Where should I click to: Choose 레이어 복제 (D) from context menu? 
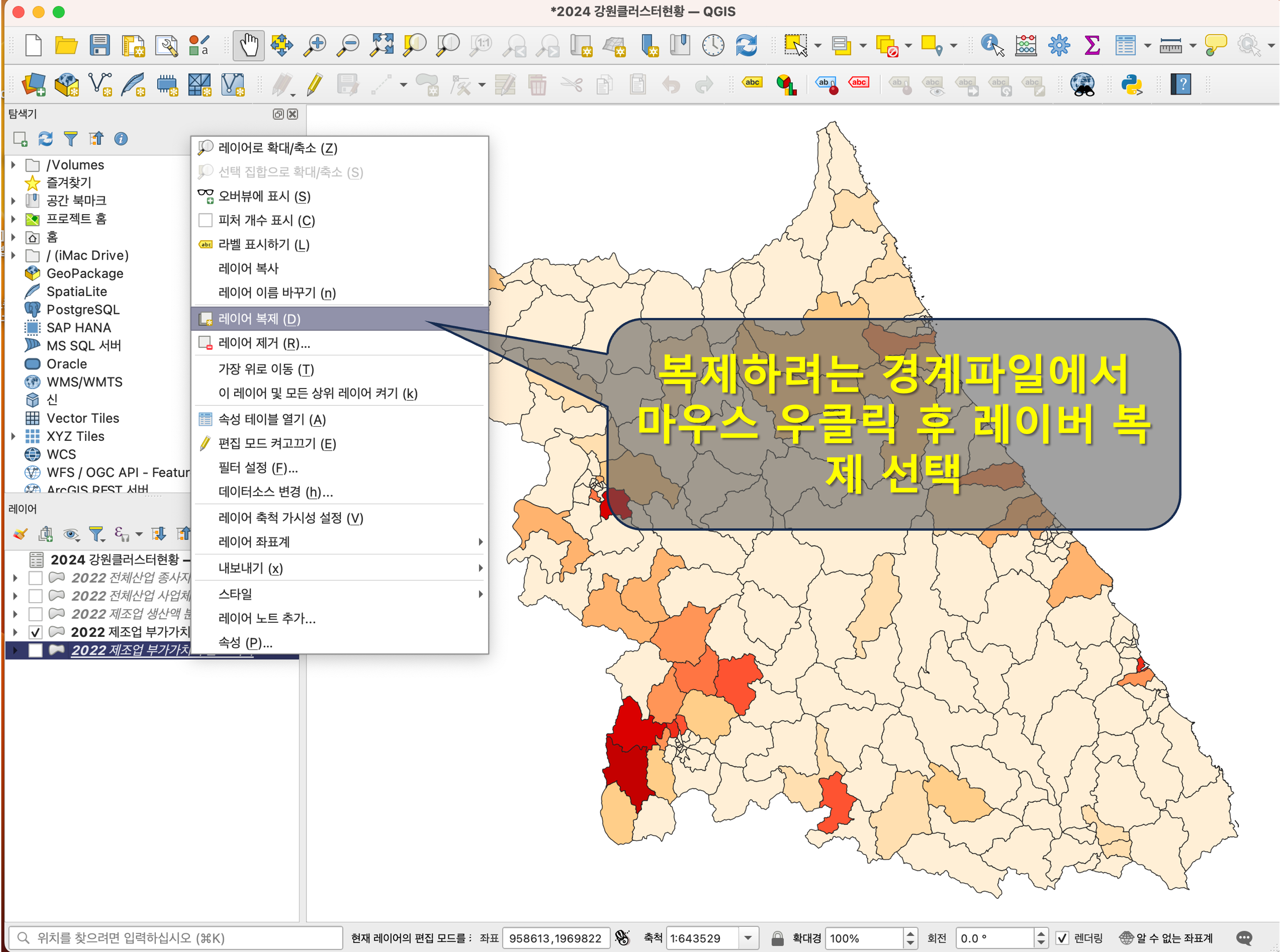(x=259, y=319)
